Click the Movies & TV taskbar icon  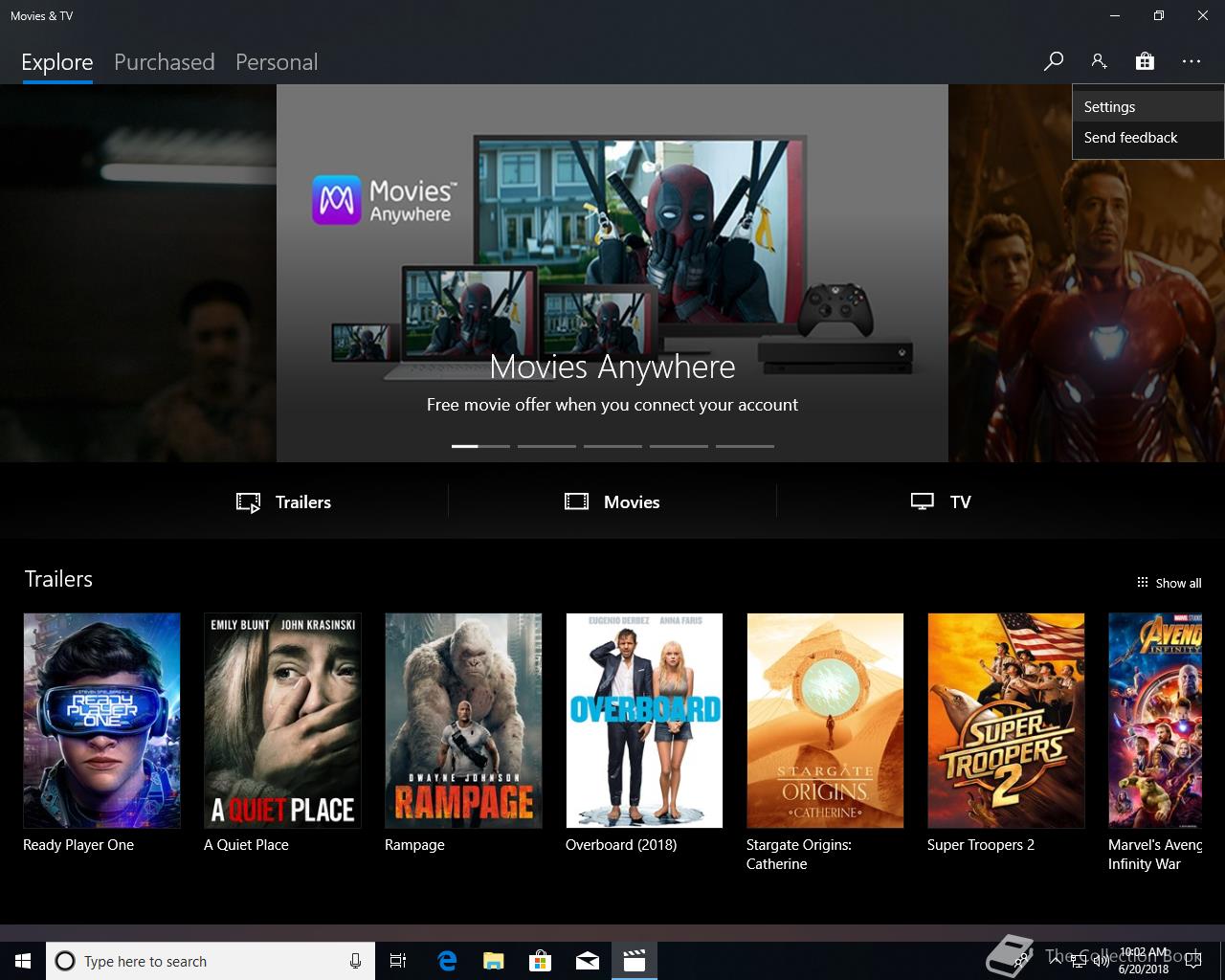(635, 961)
